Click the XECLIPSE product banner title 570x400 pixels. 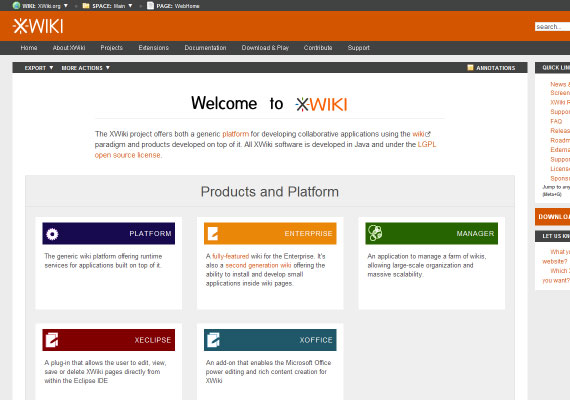click(x=153, y=340)
